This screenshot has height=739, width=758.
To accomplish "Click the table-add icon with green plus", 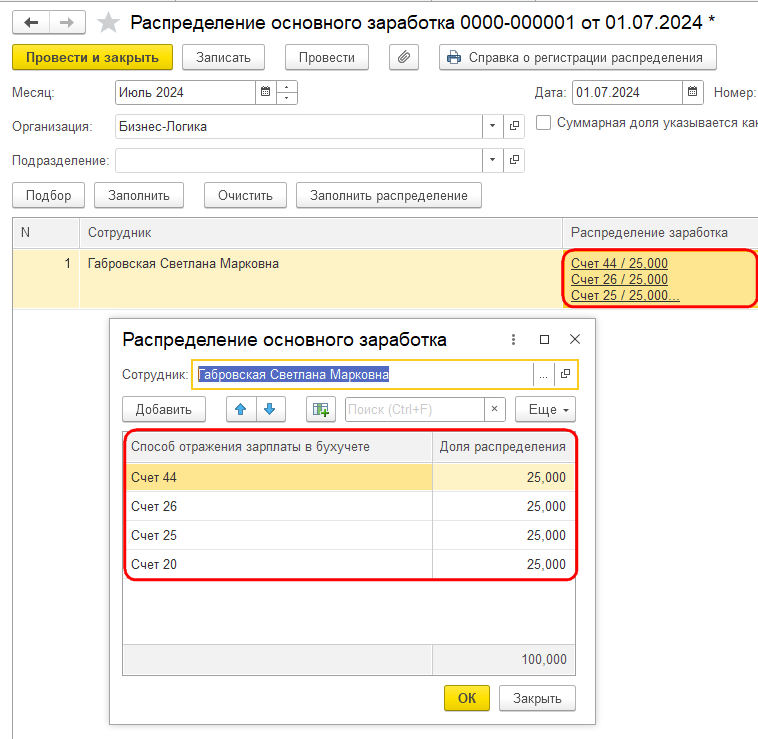I will [321, 409].
